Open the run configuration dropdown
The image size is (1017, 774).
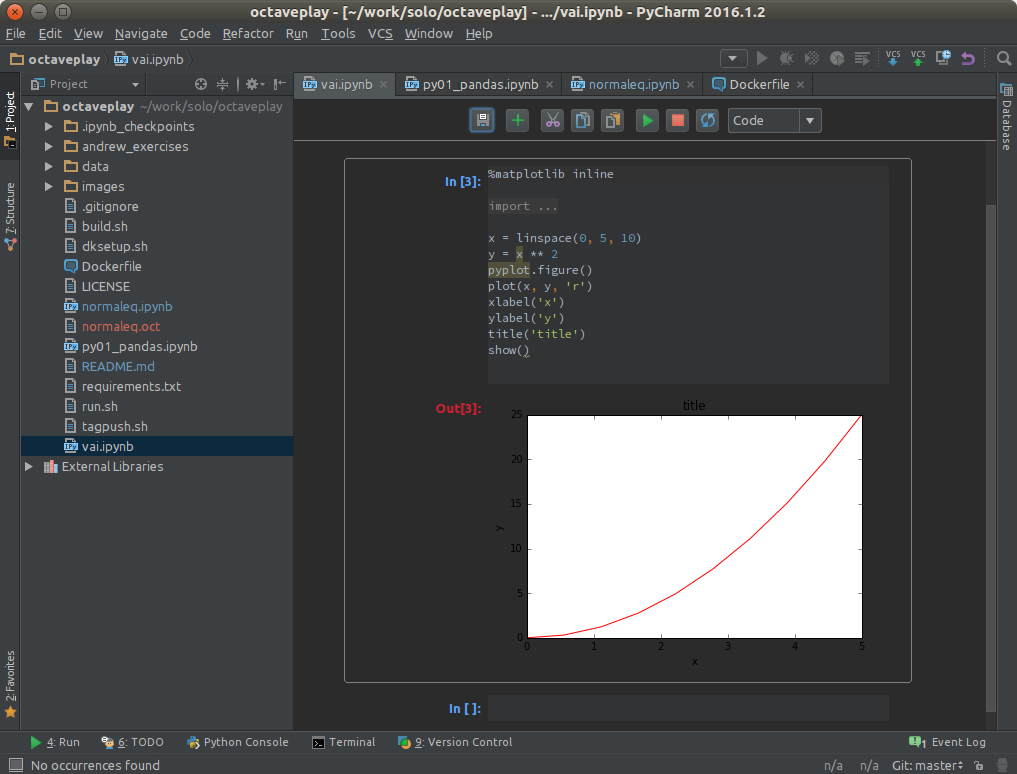point(734,58)
